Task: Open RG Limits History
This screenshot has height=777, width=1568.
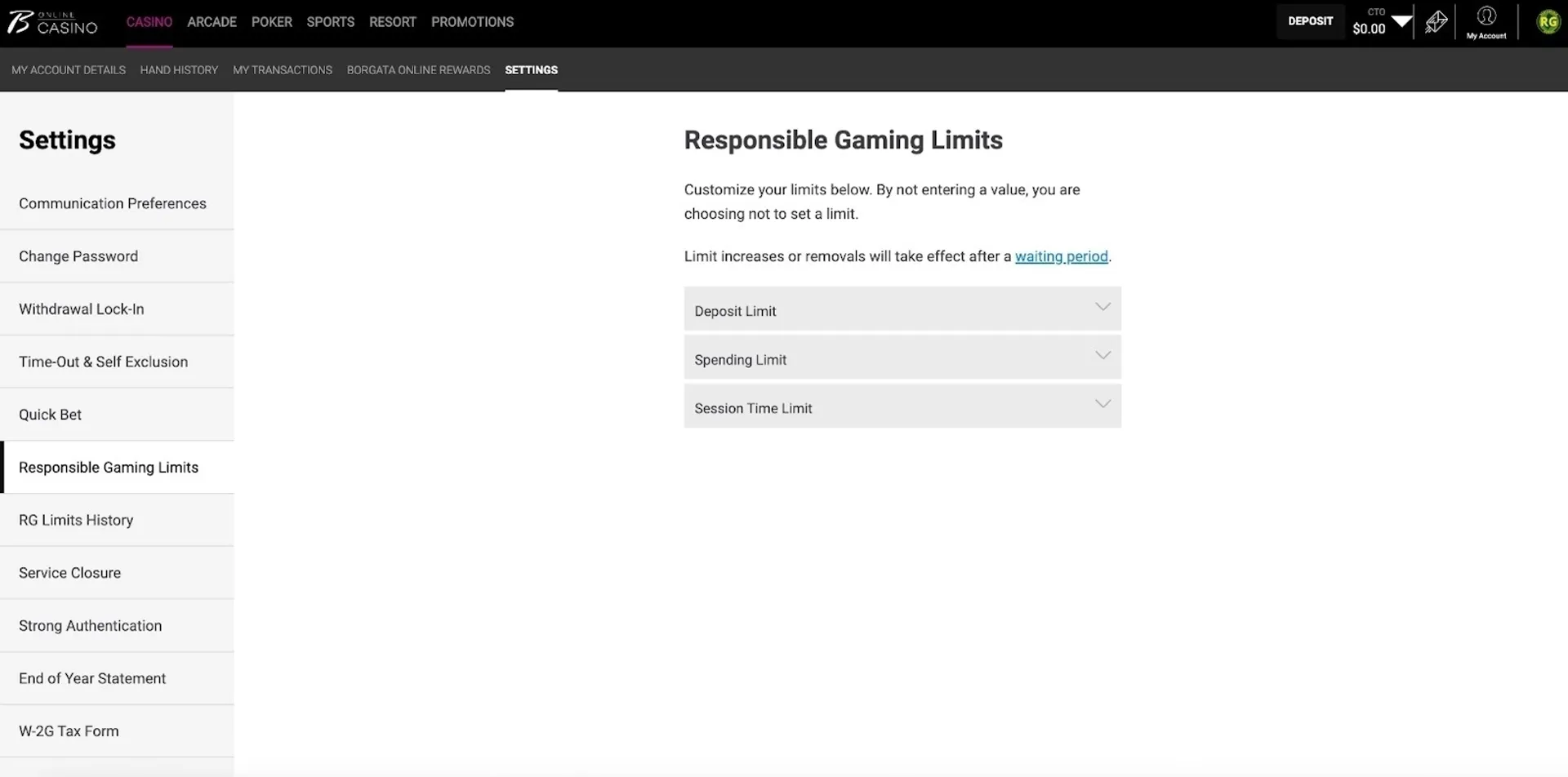Action: (x=76, y=520)
